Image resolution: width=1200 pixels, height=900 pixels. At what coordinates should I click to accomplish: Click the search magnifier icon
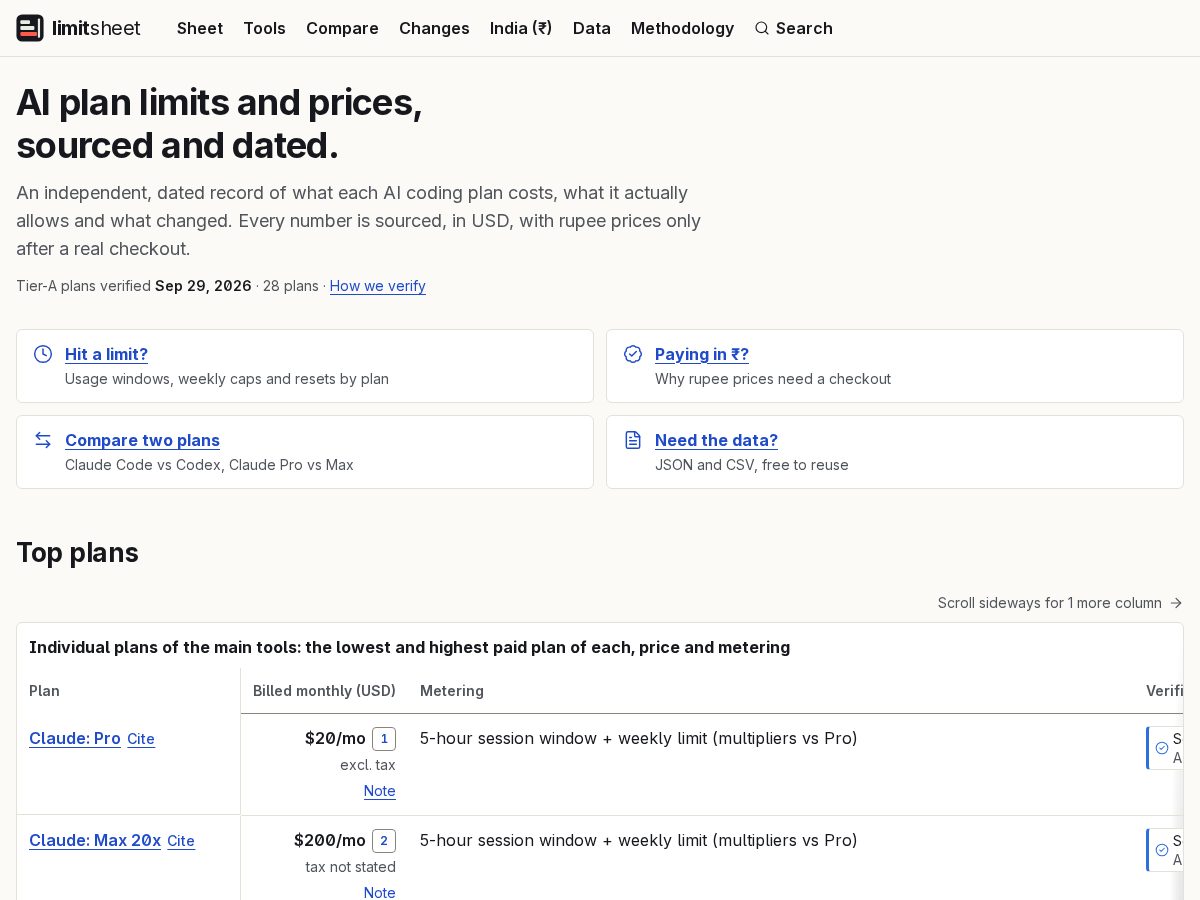(x=762, y=28)
